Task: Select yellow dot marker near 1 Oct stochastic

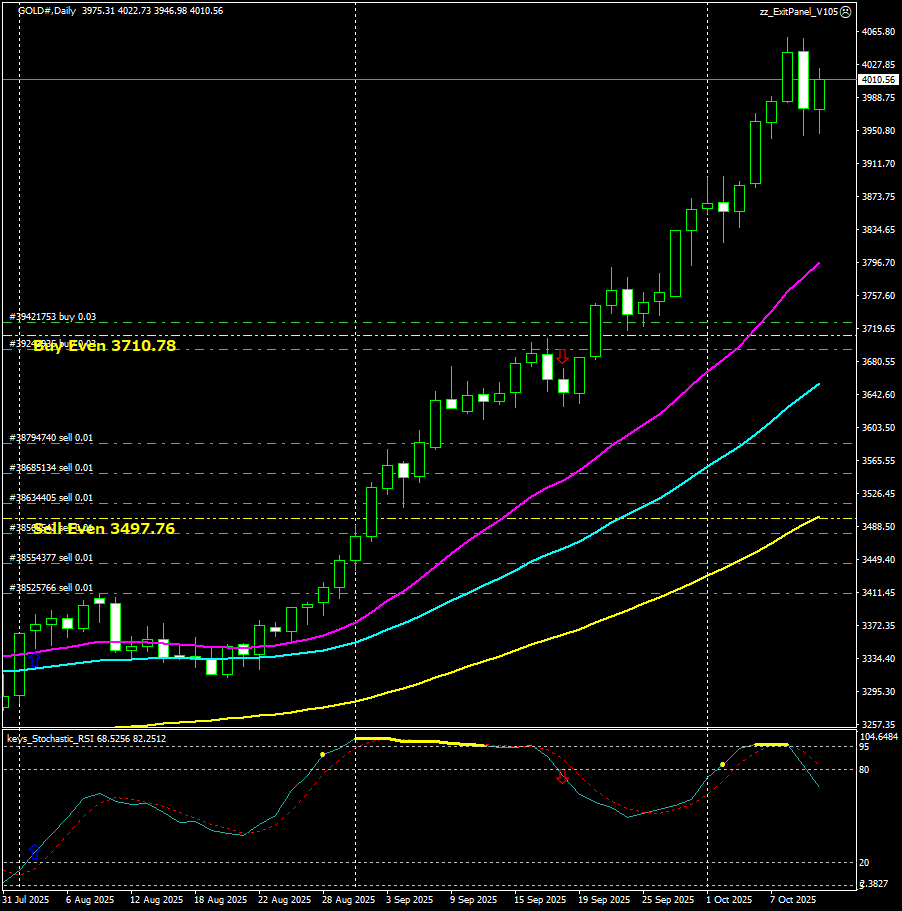Action: pyautogui.click(x=722, y=765)
